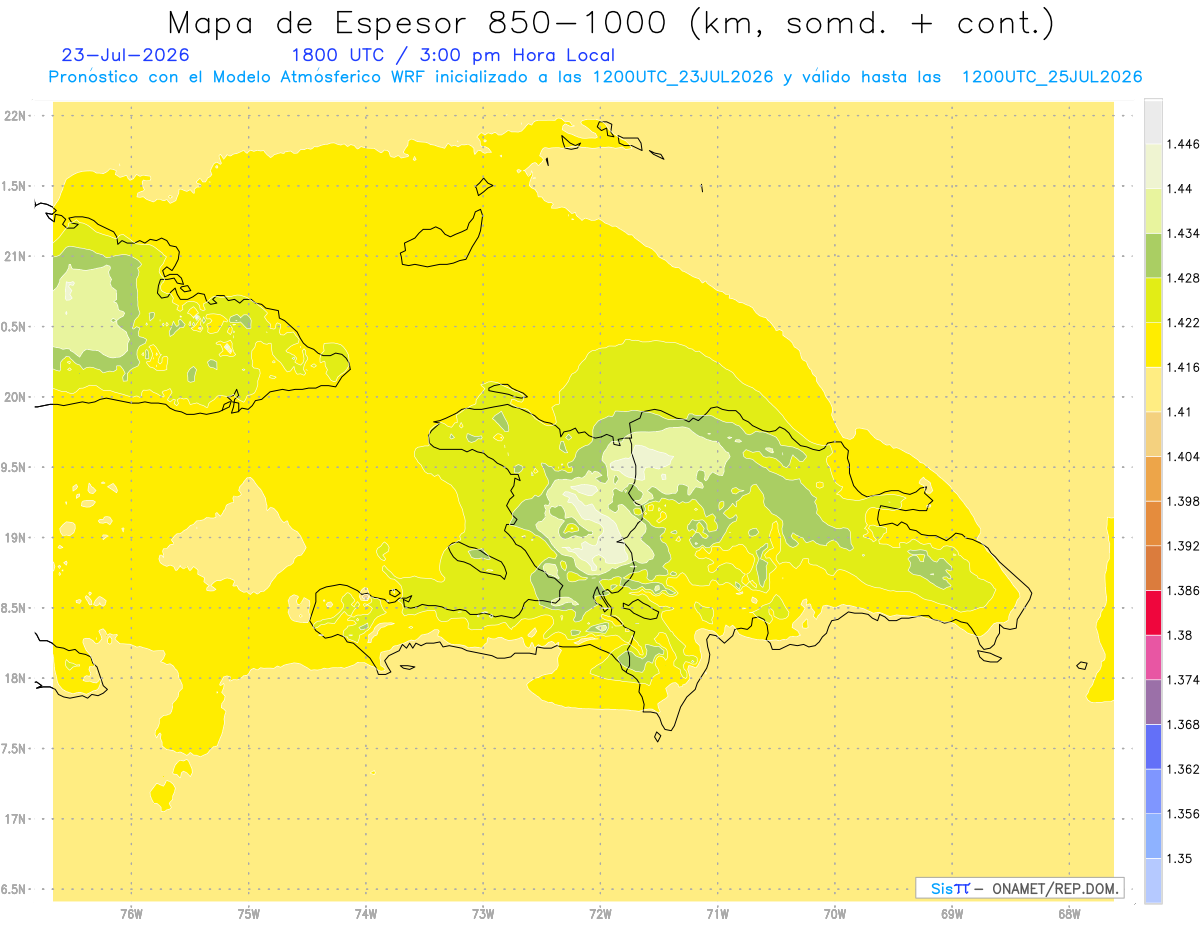This screenshot has height=927, width=1200.
Task: Click the "1200UTC_23JUL2026" initialization timestamp
Action: coord(683,78)
